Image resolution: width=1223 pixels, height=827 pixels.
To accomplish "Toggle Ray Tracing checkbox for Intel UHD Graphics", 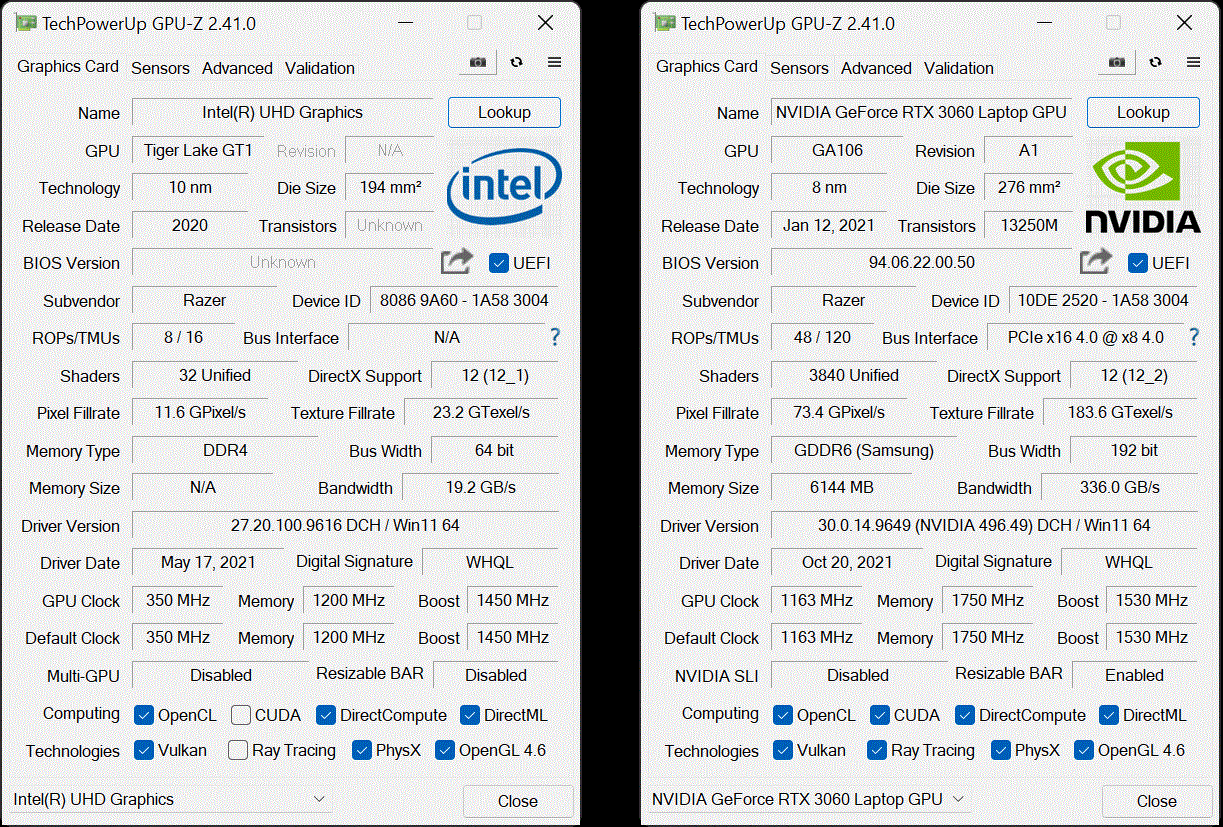I will coord(238,750).
